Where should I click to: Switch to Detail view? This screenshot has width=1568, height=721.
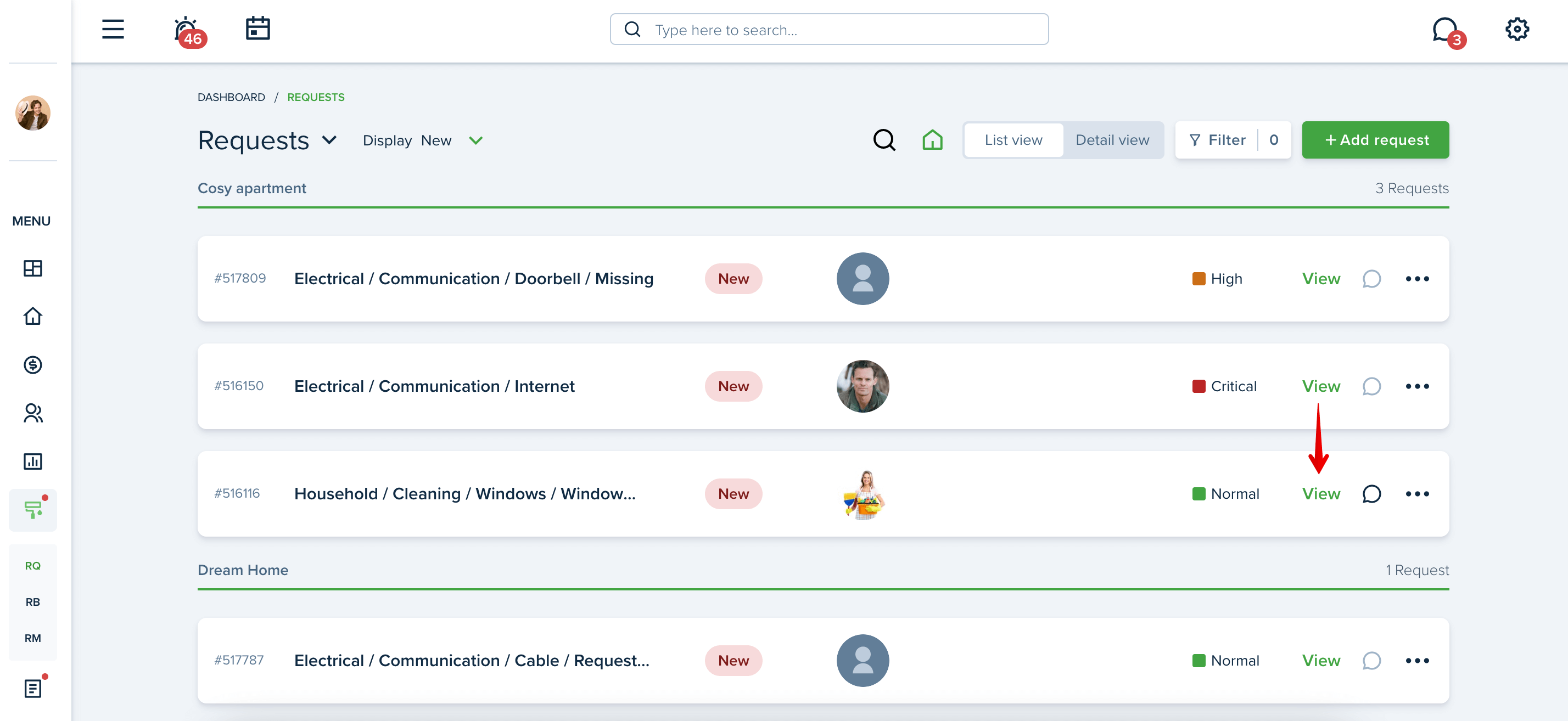(x=1112, y=140)
